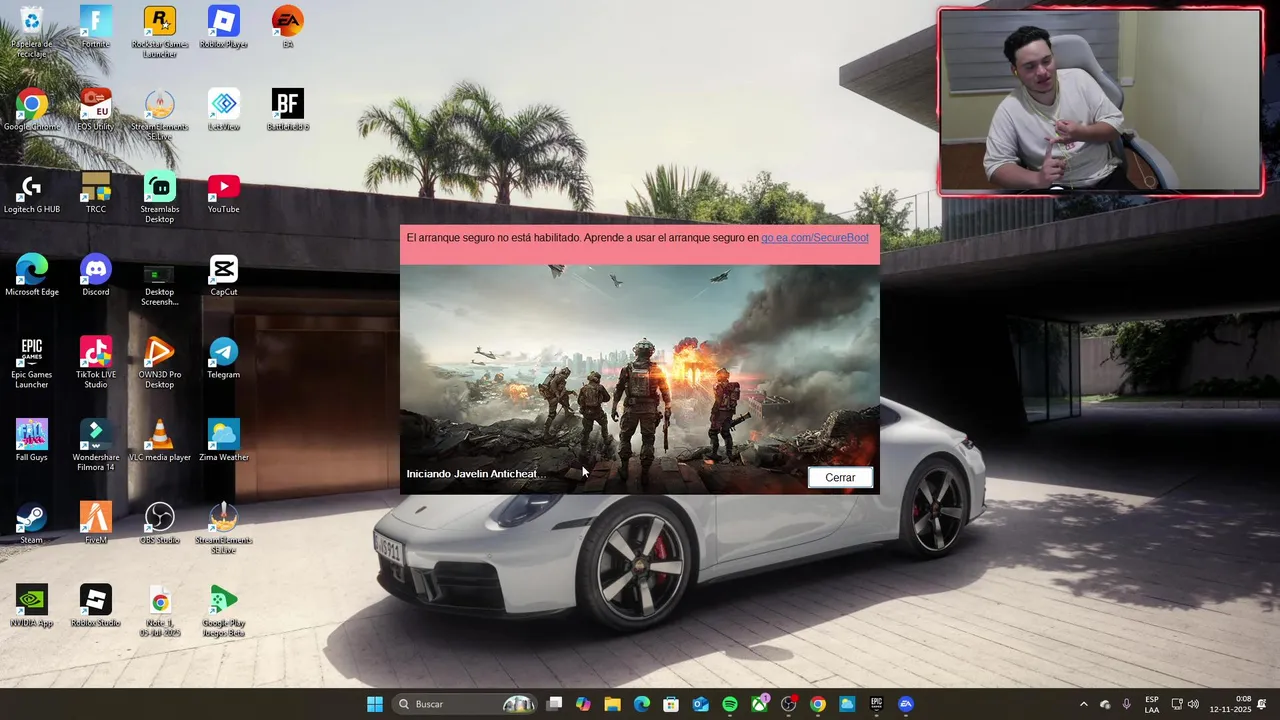Select the Roblox Player desktop icon
Screen dimensions: 1280x720
pyautogui.click(x=223, y=28)
